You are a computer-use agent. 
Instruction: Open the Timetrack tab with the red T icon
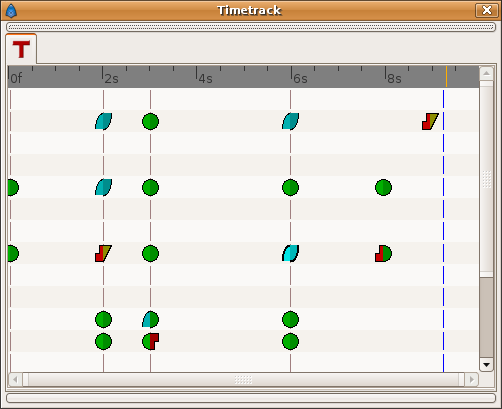coord(21,49)
